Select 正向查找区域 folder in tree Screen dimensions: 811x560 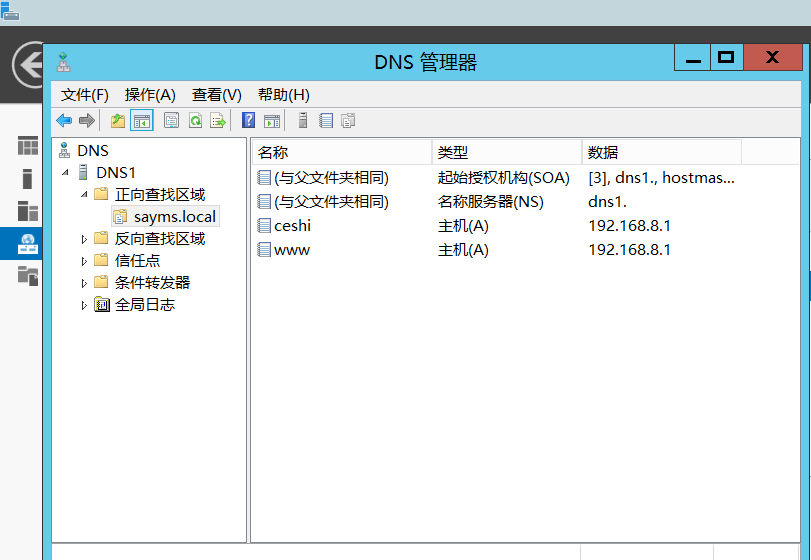(160, 194)
